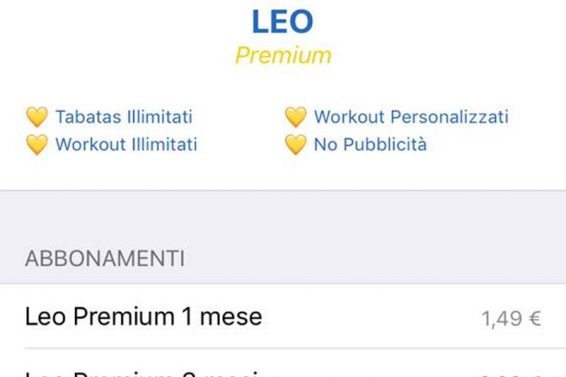The height and width of the screenshot is (377, 566).
Task: Click the heart icon next to No Pubblicità
Action: [x=296, y=144]
